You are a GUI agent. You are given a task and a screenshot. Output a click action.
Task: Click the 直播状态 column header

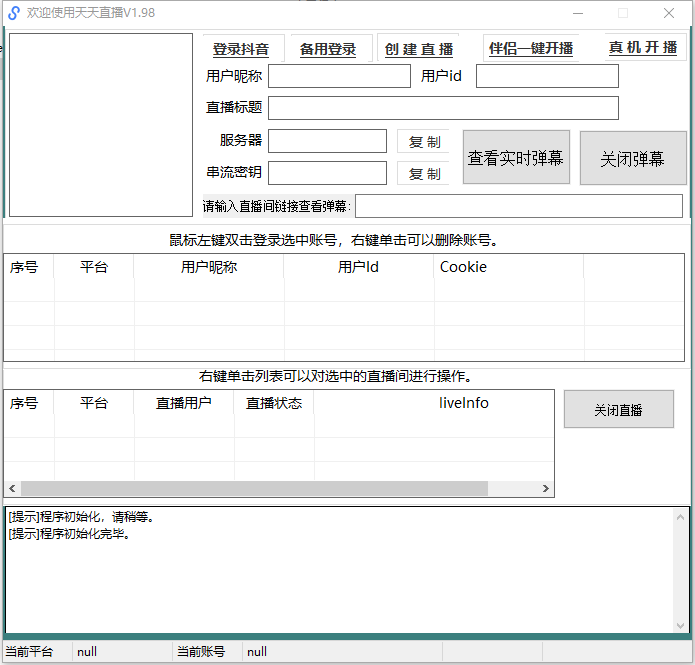pyautogui.click(x=274, y=403)
